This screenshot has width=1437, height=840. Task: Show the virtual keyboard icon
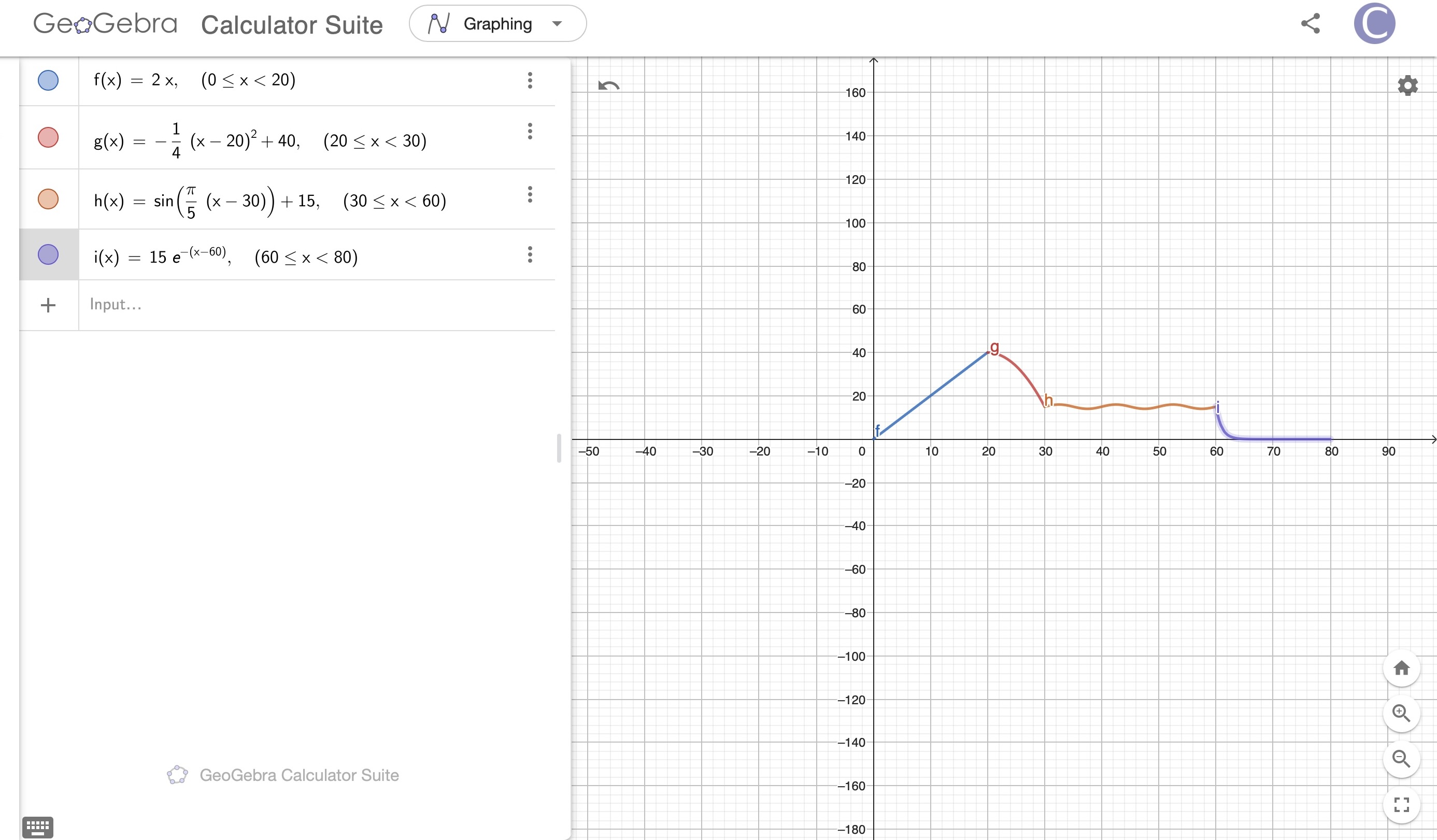tap(38, 827)
